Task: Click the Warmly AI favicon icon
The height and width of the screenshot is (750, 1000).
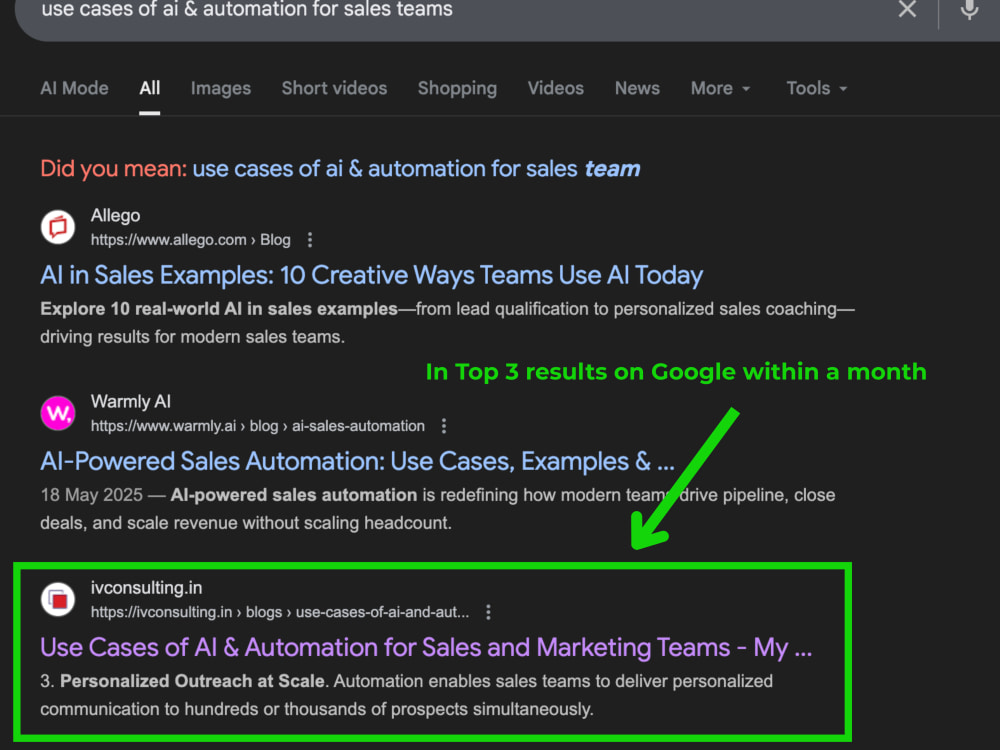Action: pyautogui.click(x=58, y=413)
